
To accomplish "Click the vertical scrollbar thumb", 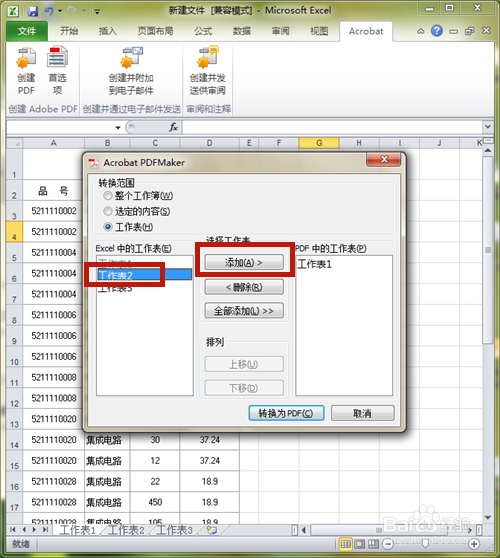I will pos(488,250).
